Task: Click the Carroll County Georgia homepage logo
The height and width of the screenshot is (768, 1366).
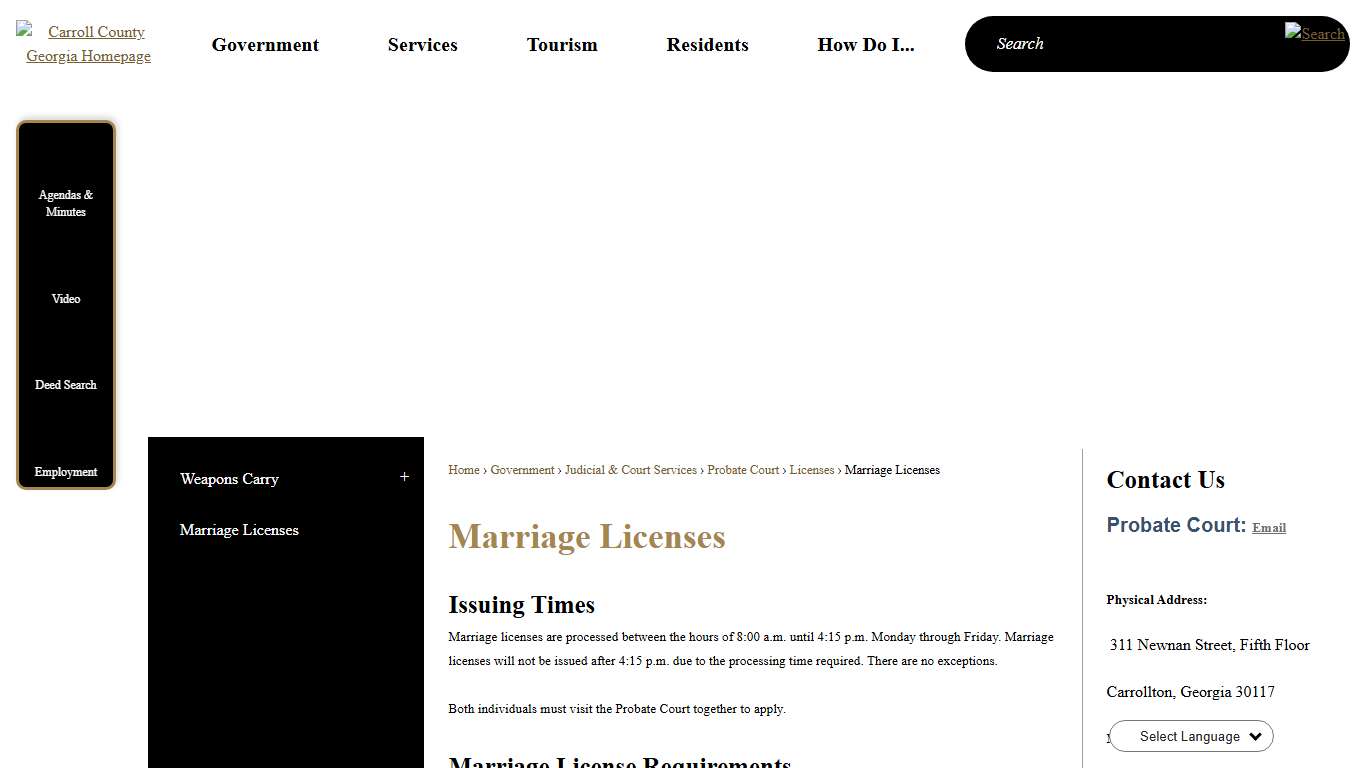Action: 88,44
